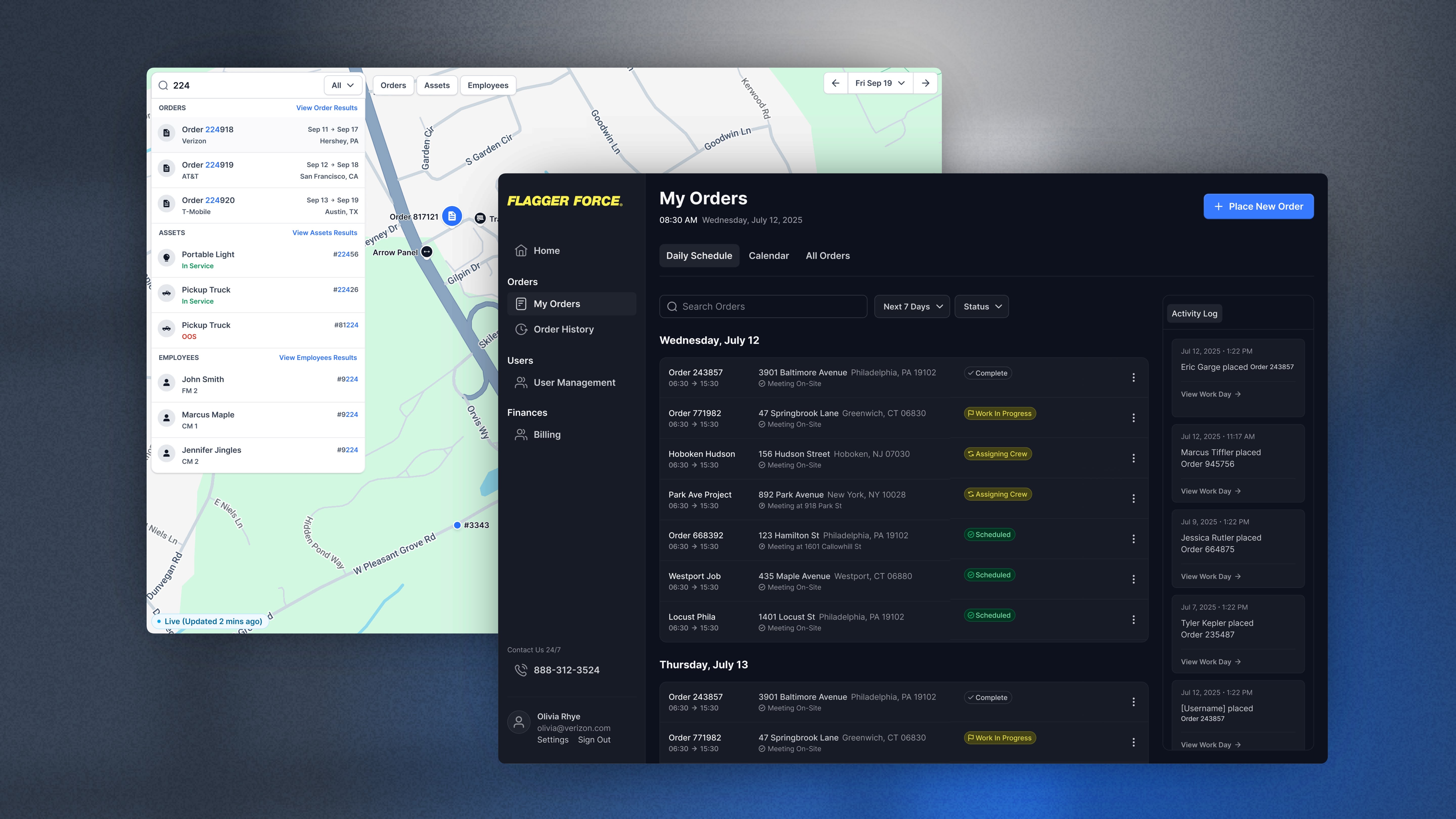Click the phone icon beside 888-312-3524

pos(520,670)
